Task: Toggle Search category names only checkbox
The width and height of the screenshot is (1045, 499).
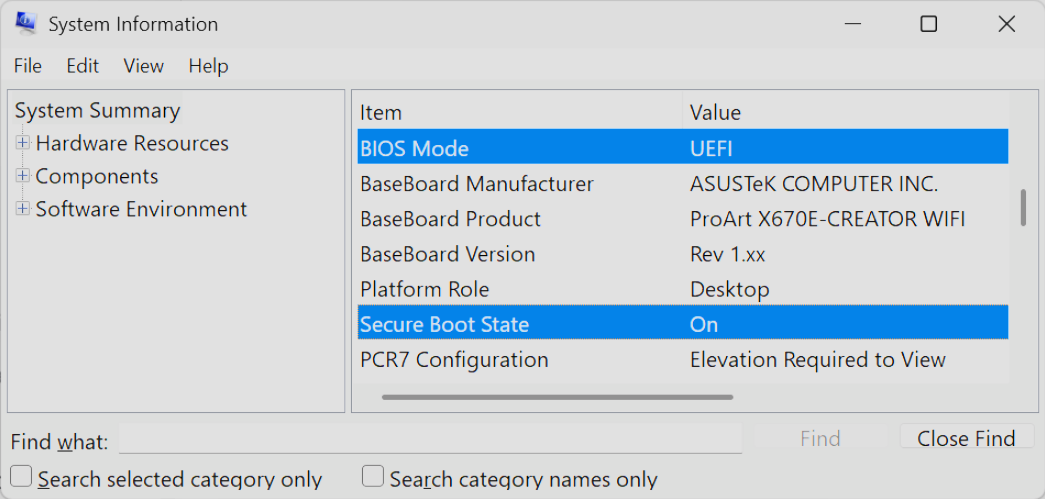Action: pos(373,477)
